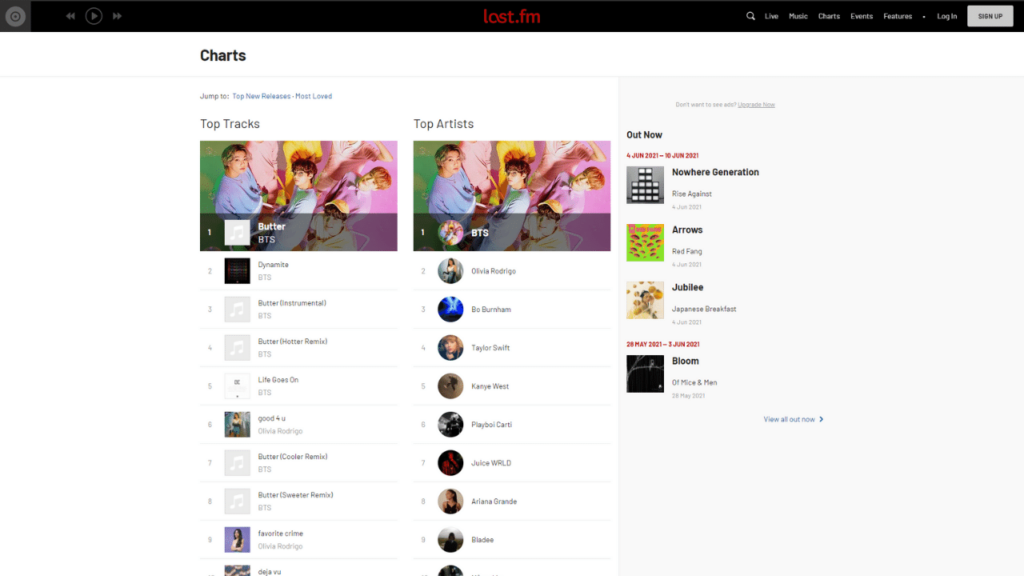Open the good 4 u cover thumbnail
The height and width of the screenshot is (576, 1024).
237,424
